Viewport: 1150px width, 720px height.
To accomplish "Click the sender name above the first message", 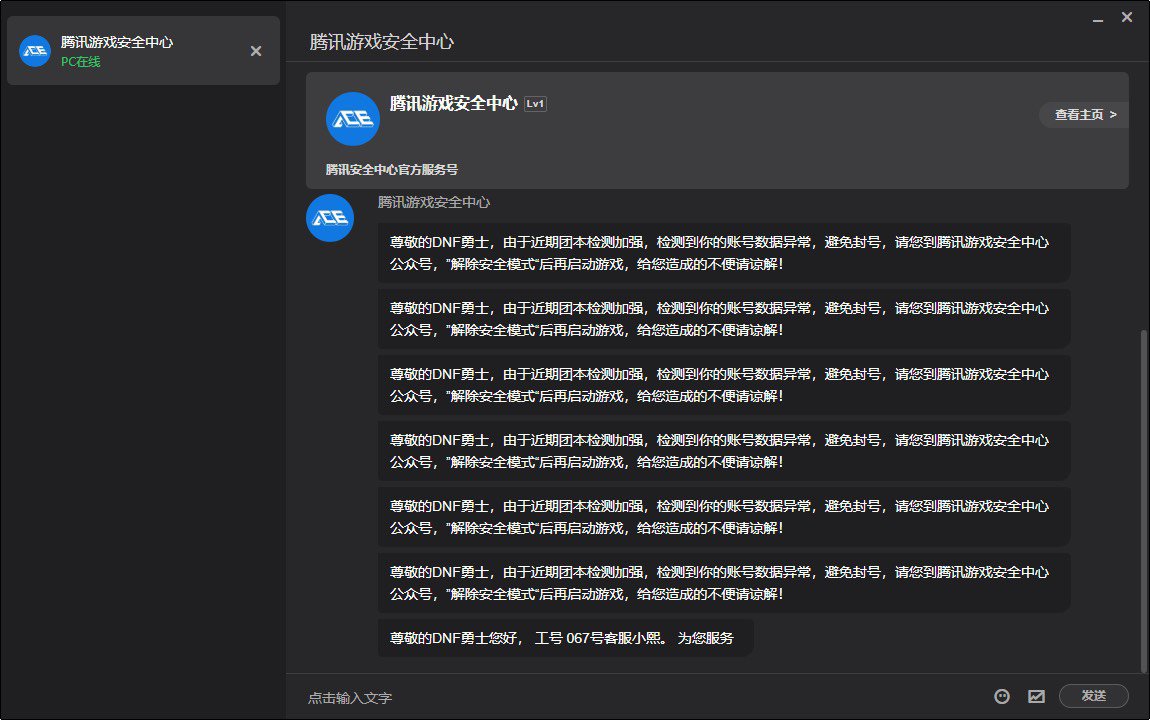I will 433,202.
